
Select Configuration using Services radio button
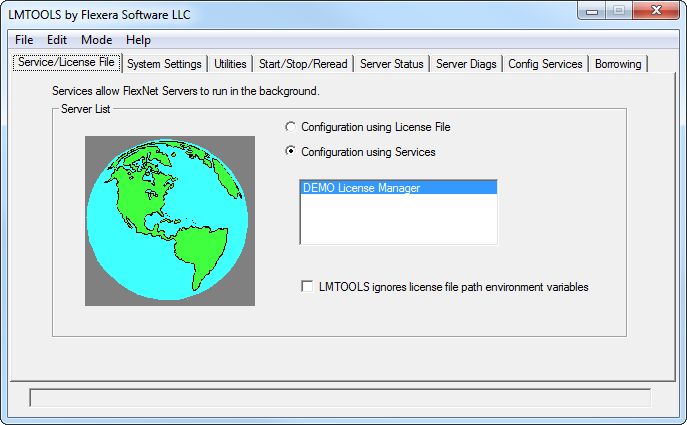[291, 152]
